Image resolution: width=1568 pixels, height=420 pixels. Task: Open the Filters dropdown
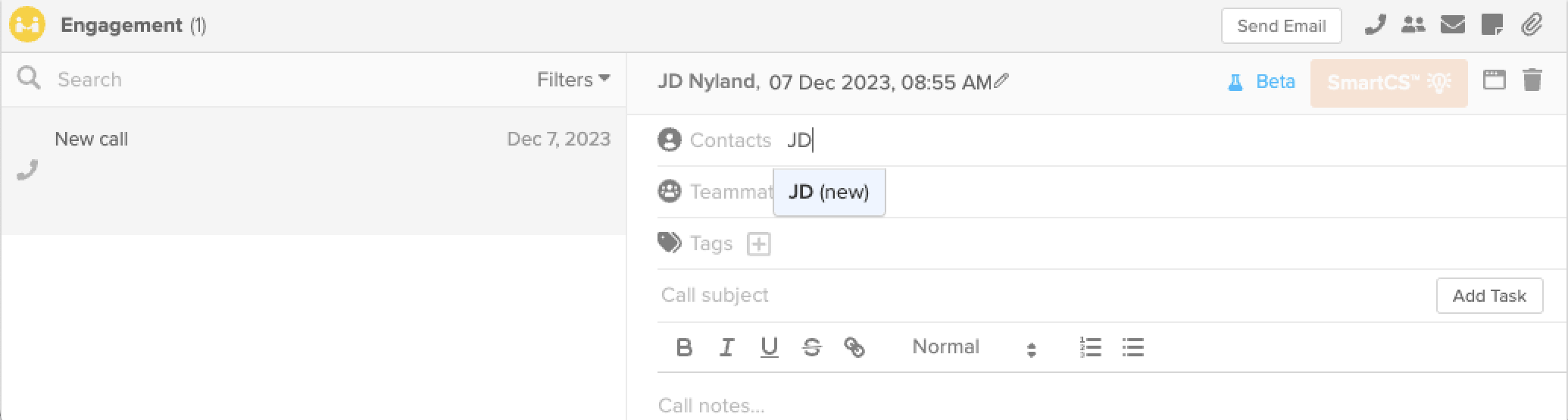tap(573, 80)
